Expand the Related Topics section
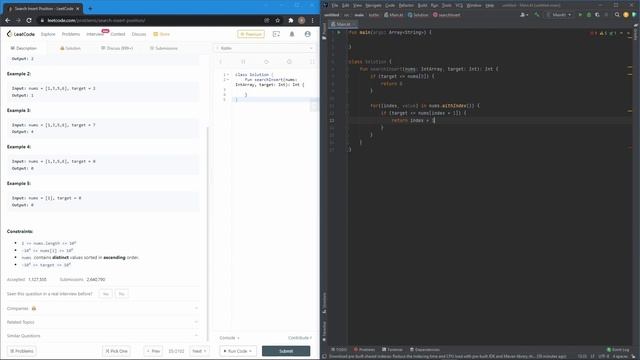The width and height of the screenshot is (640, 360). coord(103,322)
